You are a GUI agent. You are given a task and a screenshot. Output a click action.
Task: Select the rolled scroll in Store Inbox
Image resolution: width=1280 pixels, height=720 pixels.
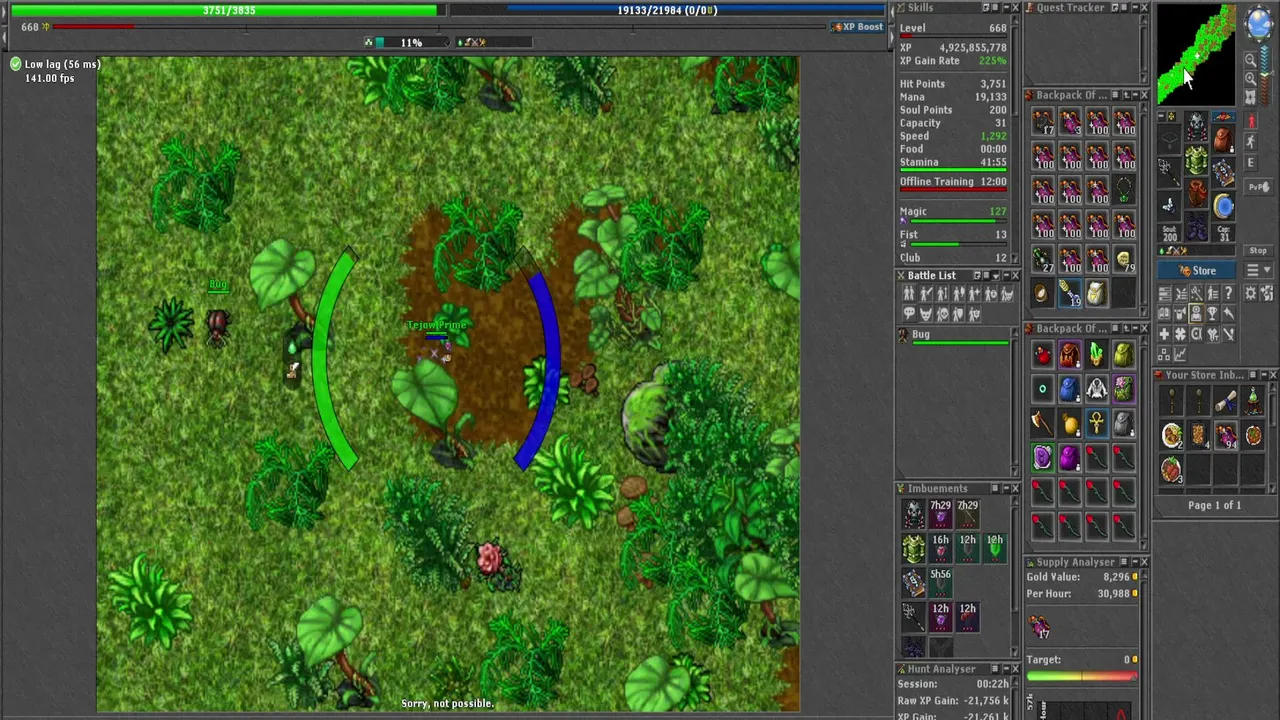point(1226,401)
